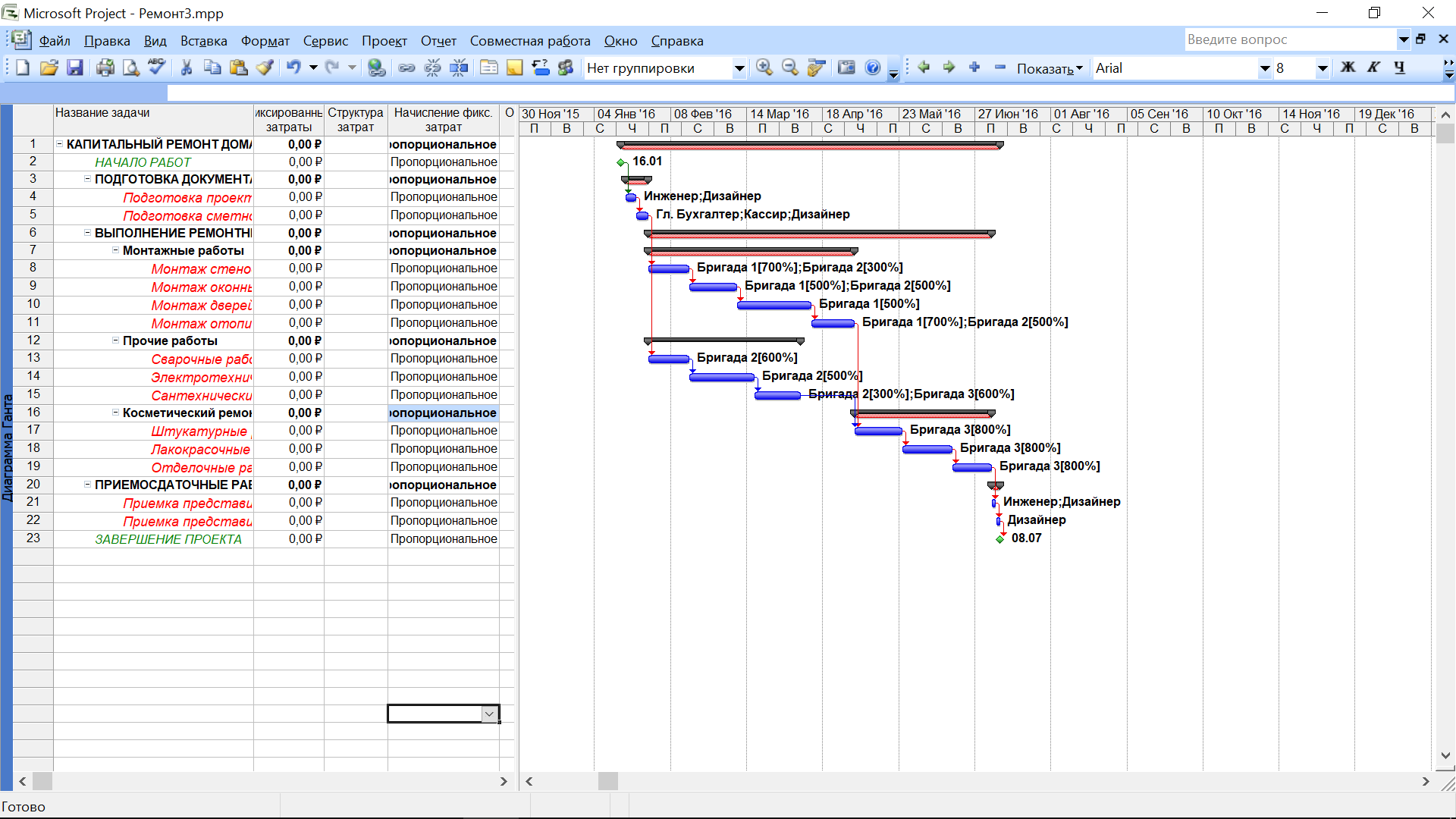Collapse the Монтажные работы summary task
1456x819 pixels.
(115, 250)
